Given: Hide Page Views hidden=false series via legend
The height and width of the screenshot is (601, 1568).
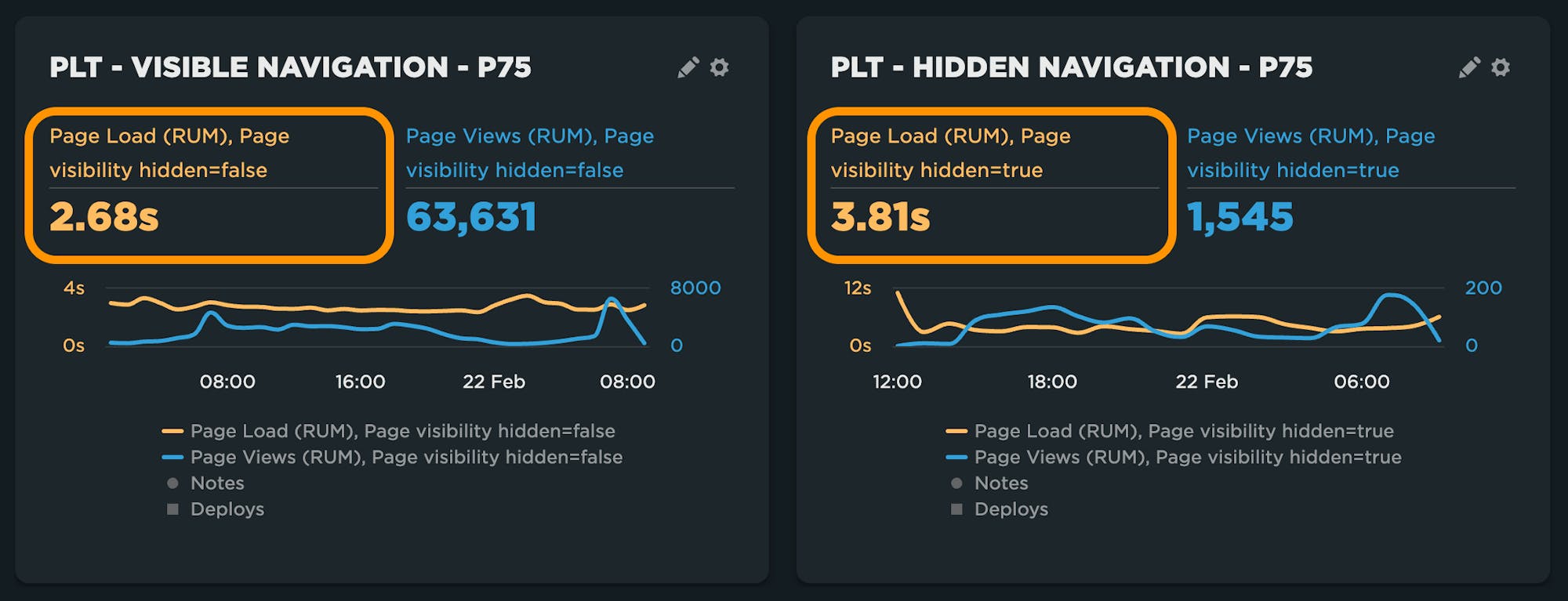Looking at the screenshot, I should [406, 457].
